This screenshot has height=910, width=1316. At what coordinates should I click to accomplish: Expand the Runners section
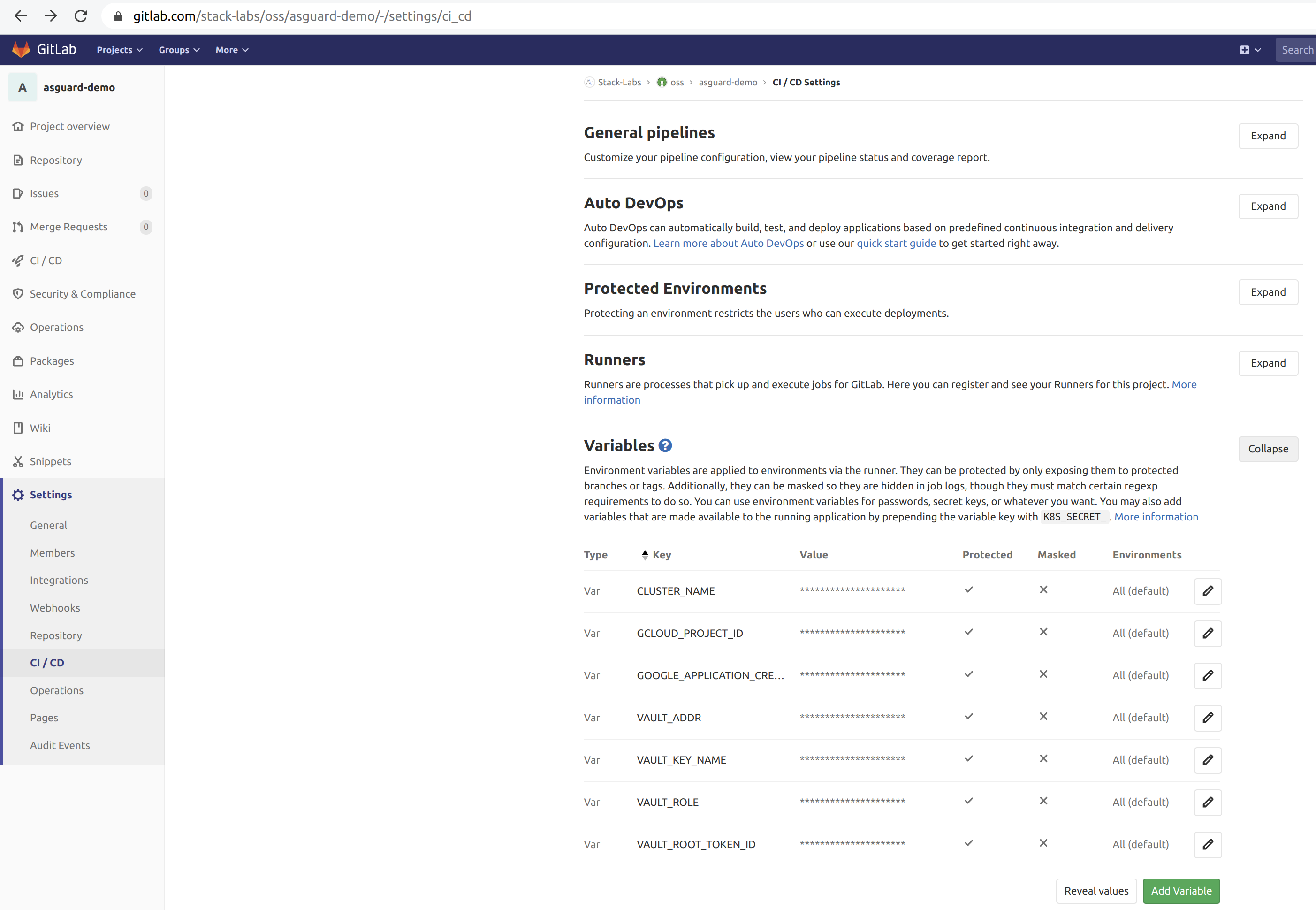coord(1268,363)
